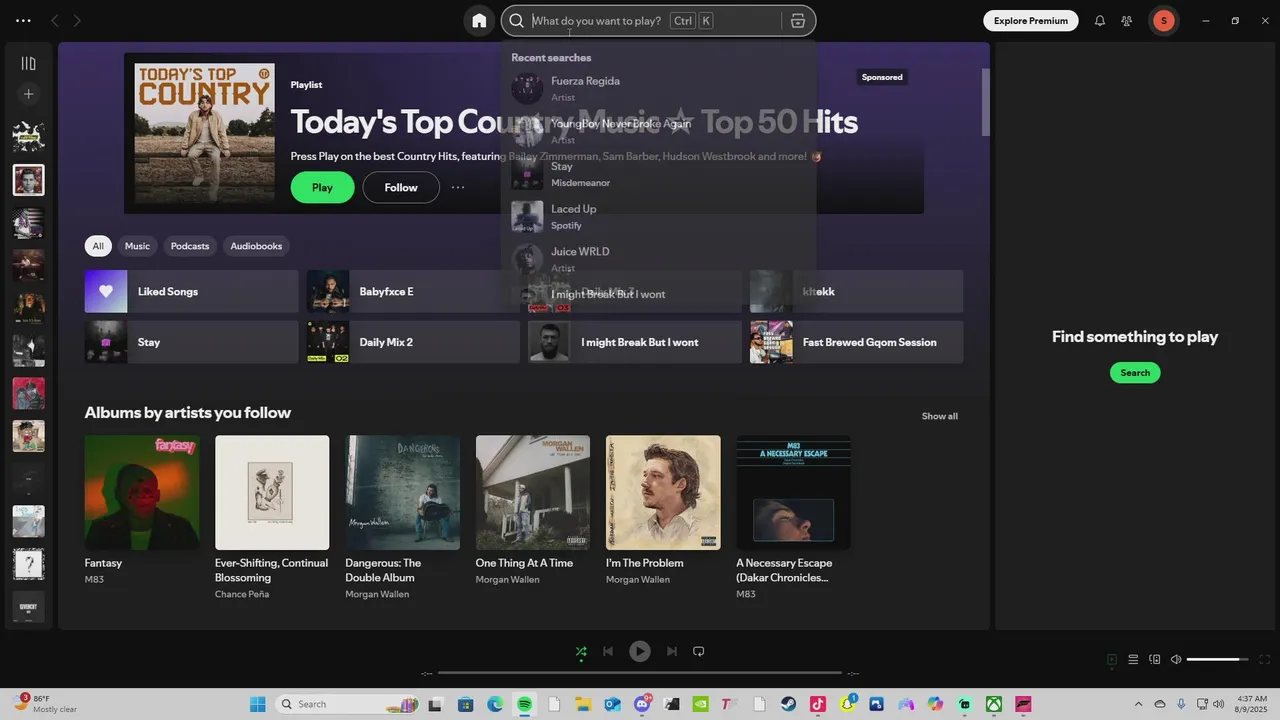Click Chance Peña artist link
Viewport: 1280px width, 720px height.
click(244, 594)
